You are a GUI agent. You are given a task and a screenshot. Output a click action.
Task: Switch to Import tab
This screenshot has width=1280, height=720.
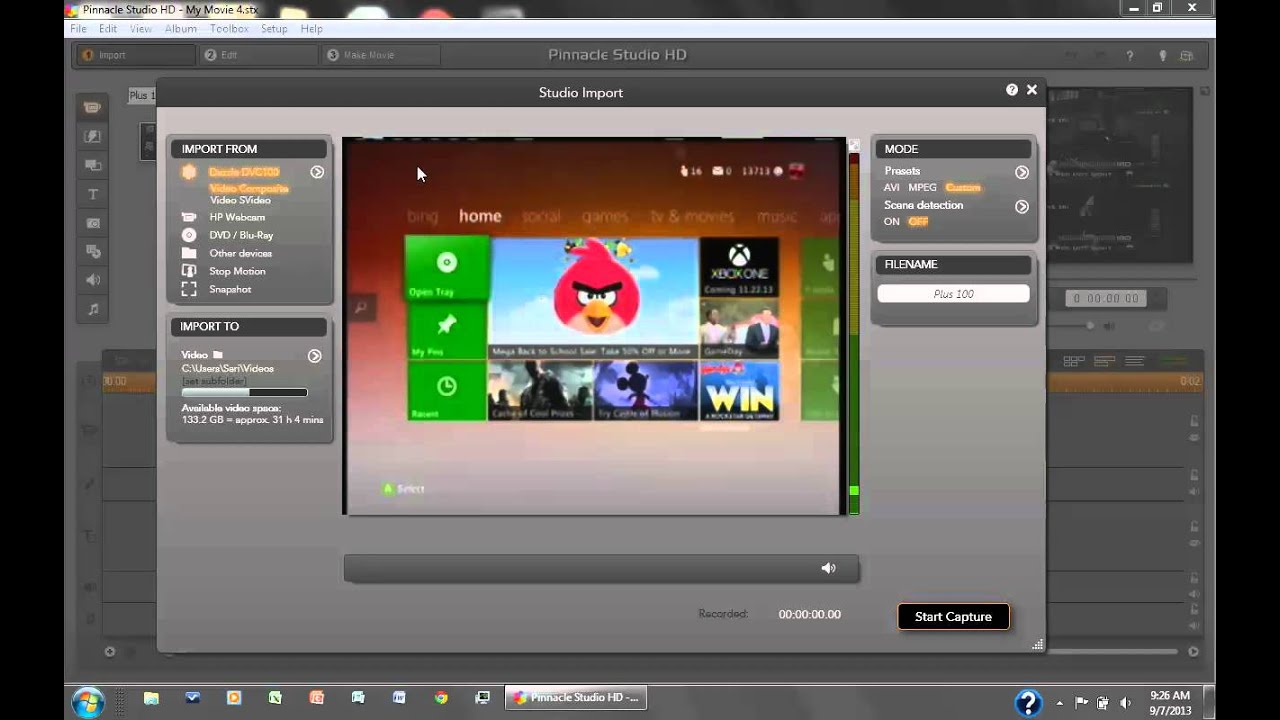[134, 55]
